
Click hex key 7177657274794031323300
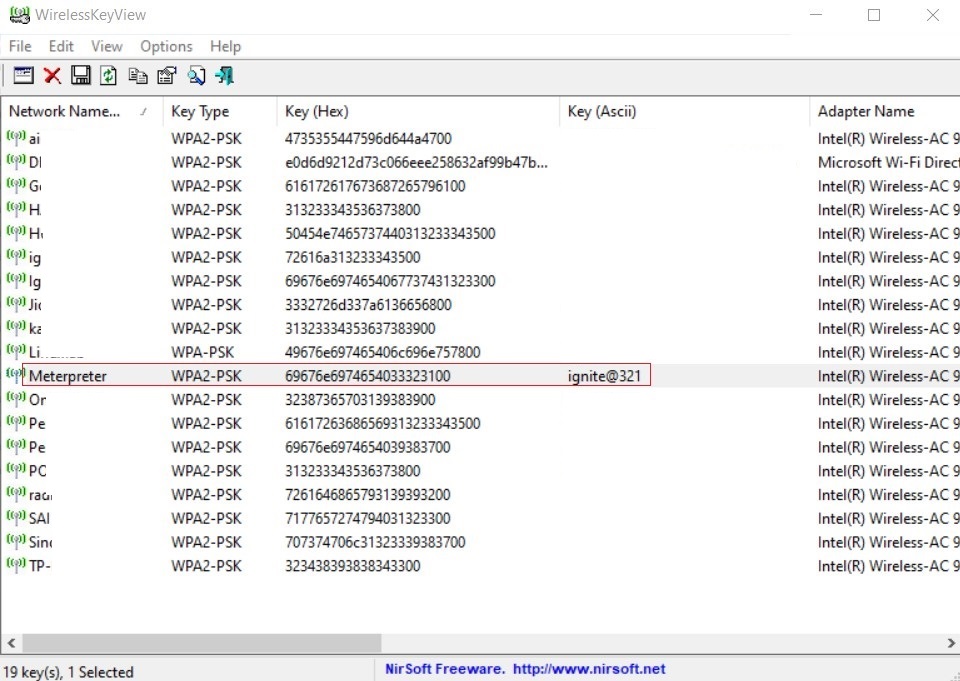click(367, 518)
